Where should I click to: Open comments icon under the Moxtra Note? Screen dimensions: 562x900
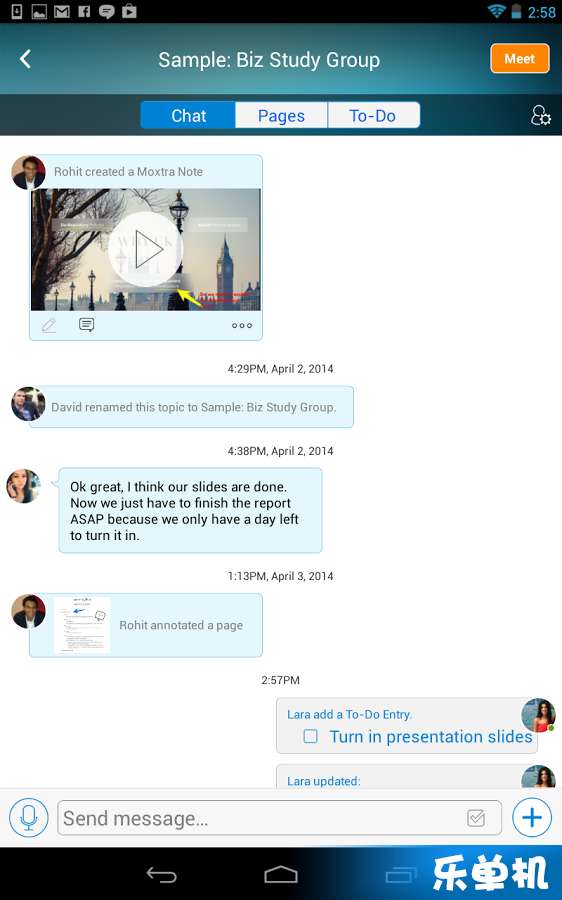coord(86,325)
